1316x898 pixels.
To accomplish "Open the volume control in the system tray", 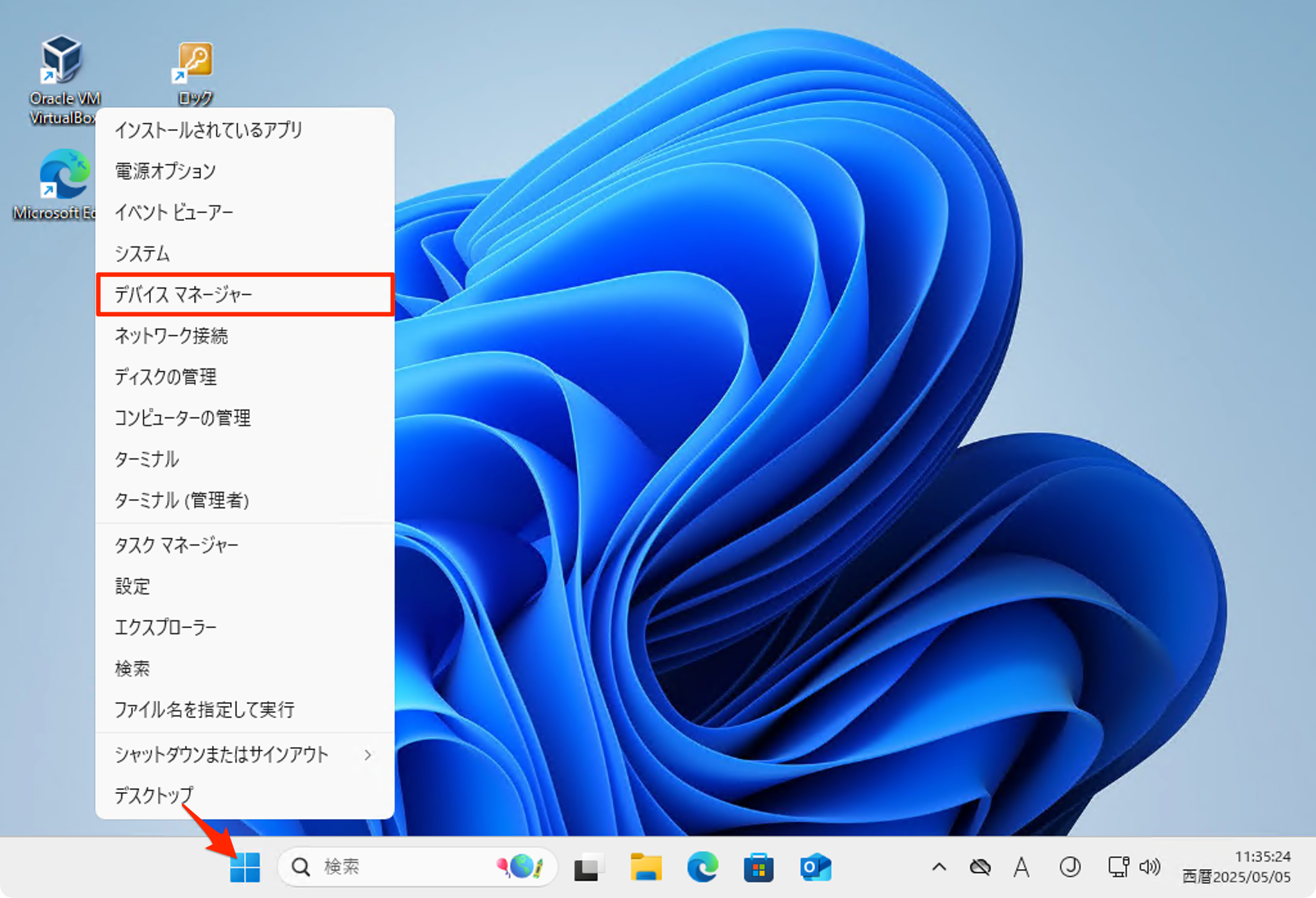I will (x=1150, y=866).
